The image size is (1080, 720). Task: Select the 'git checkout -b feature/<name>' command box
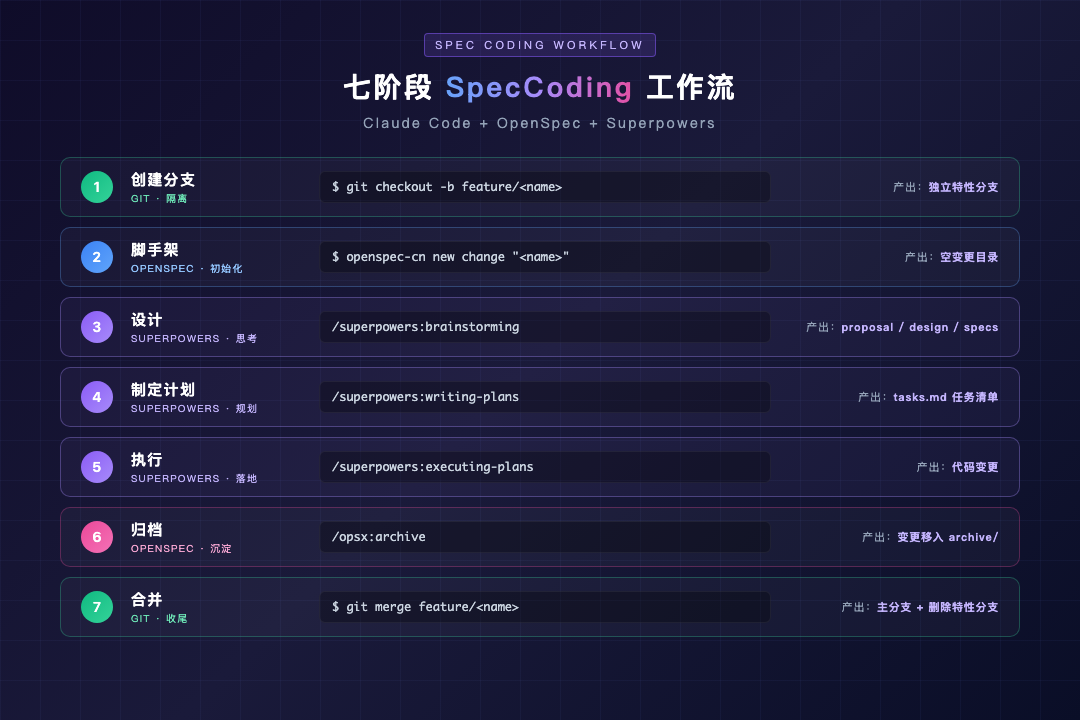pos(545,187)
